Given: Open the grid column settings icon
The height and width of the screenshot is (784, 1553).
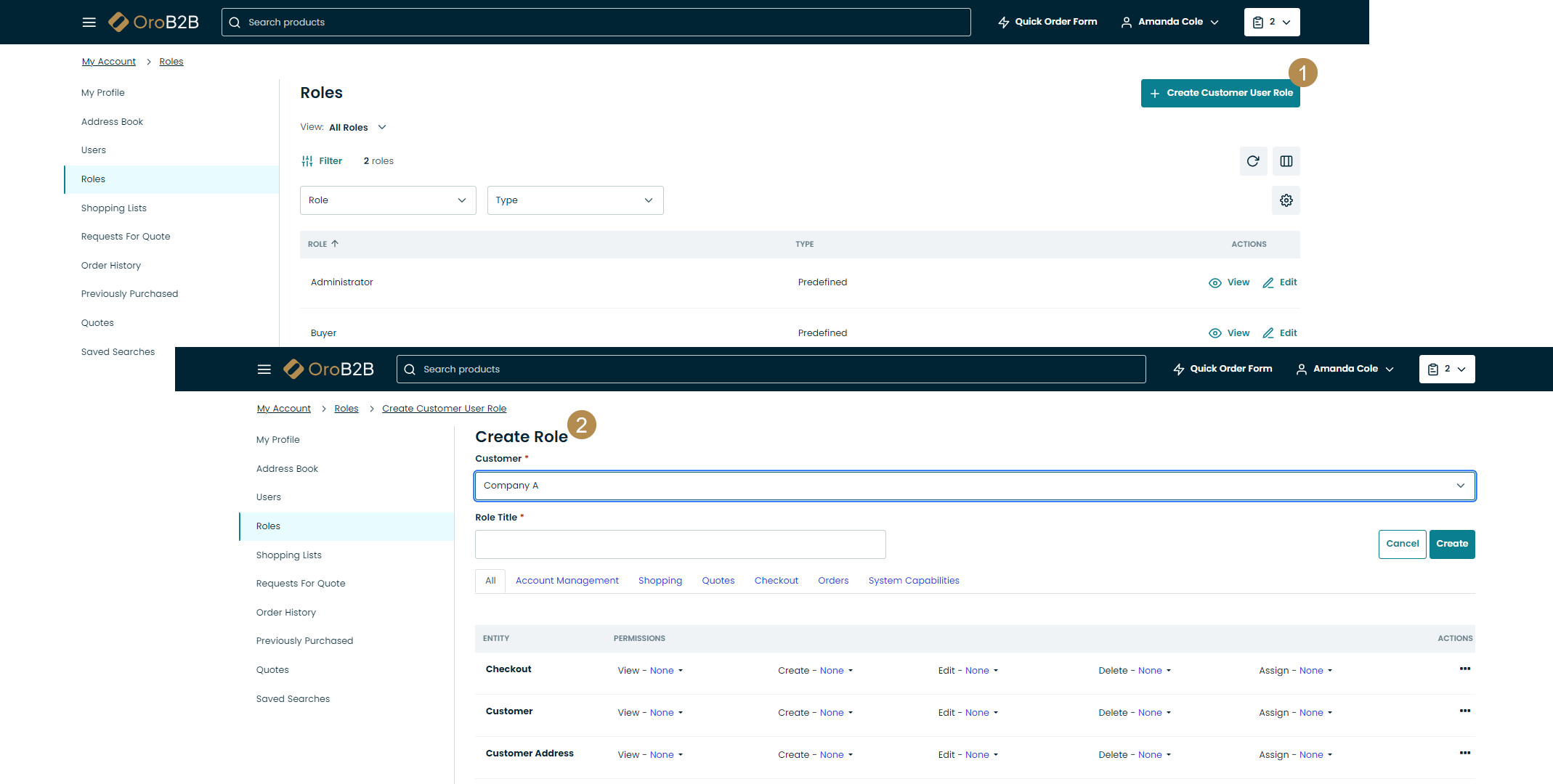Looking at the screenshot, I should coord(1286,161).
